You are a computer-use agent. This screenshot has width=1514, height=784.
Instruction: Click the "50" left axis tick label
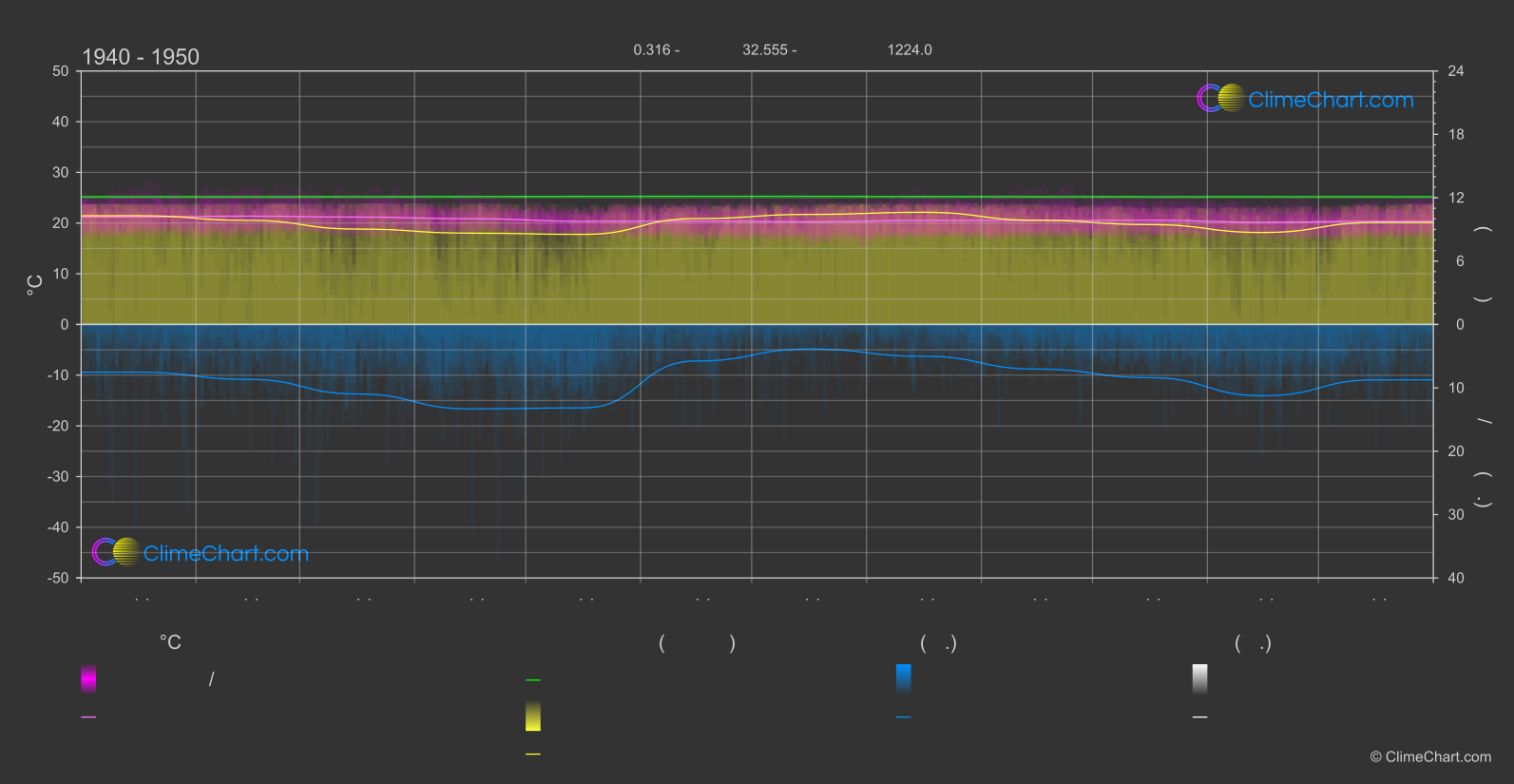pyautogui.click(x=61, y=71)
